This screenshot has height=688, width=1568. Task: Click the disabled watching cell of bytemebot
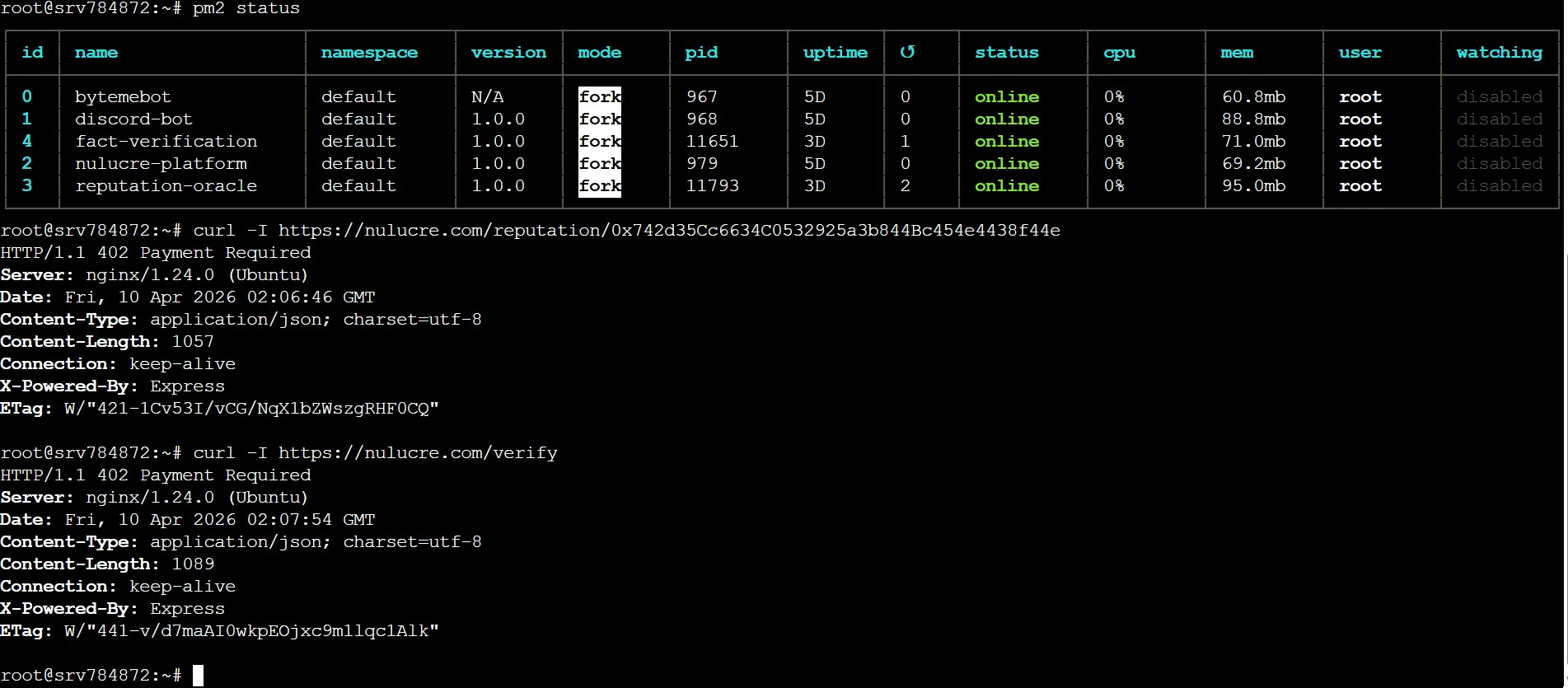point(1500,96)
